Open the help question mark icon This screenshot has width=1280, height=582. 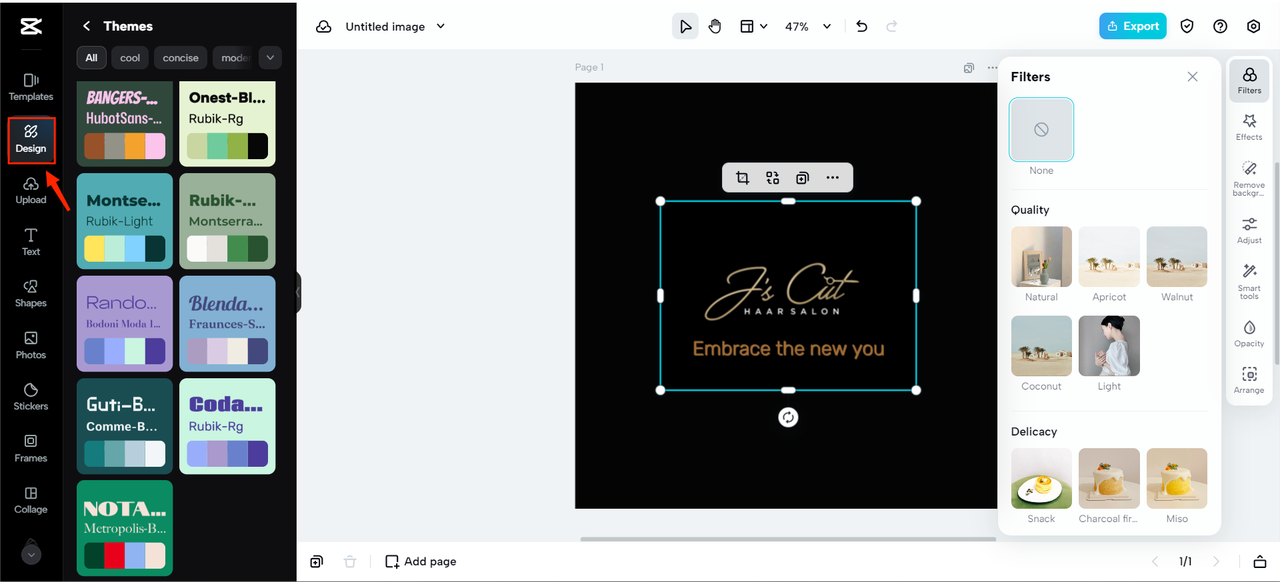click(1220, 27)
